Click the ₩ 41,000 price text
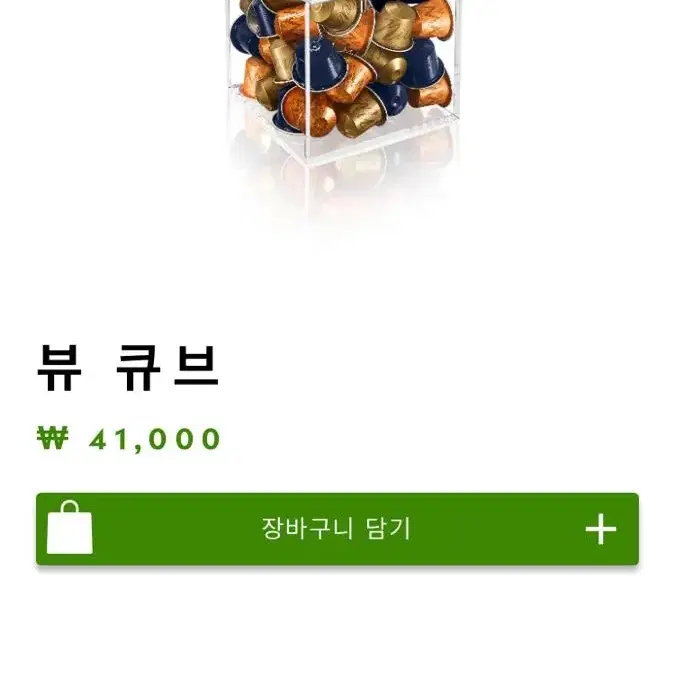This screenshot has height=675, width=675. point(129,439)
